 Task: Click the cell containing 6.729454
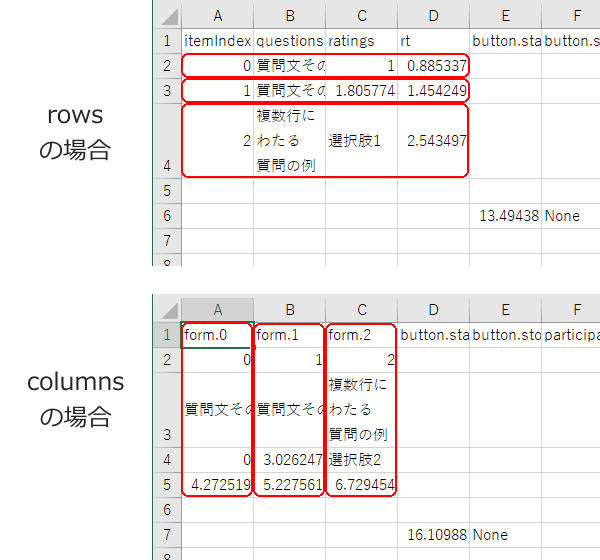pyautogui.click(x=362, y=485)
